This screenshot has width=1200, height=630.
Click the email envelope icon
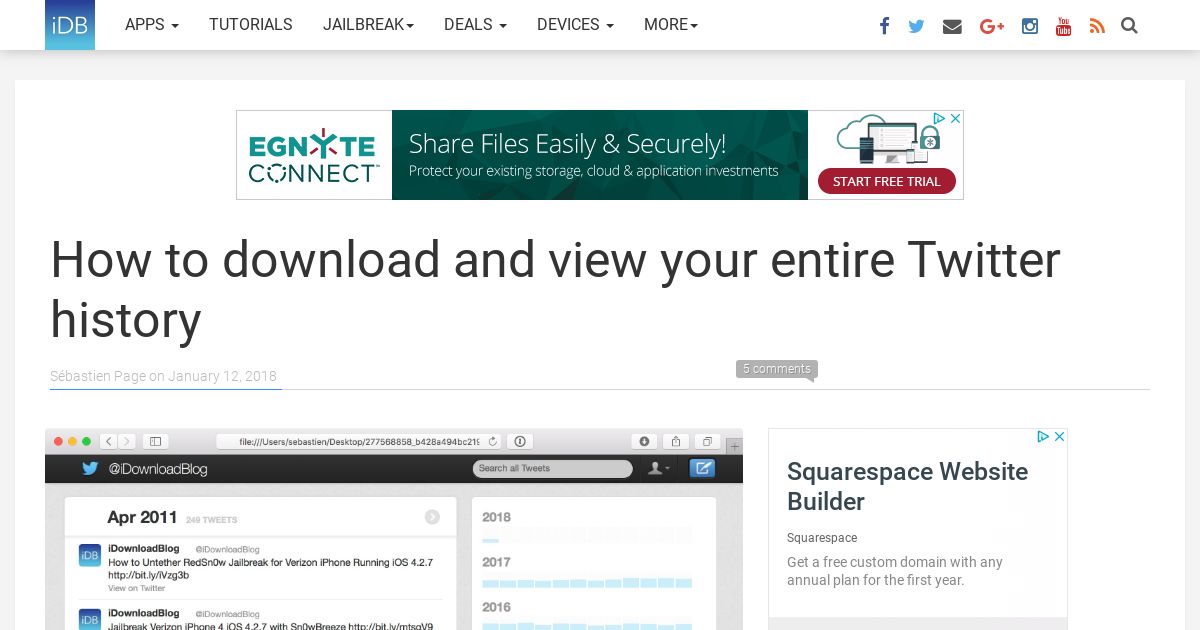pos(952,26)
